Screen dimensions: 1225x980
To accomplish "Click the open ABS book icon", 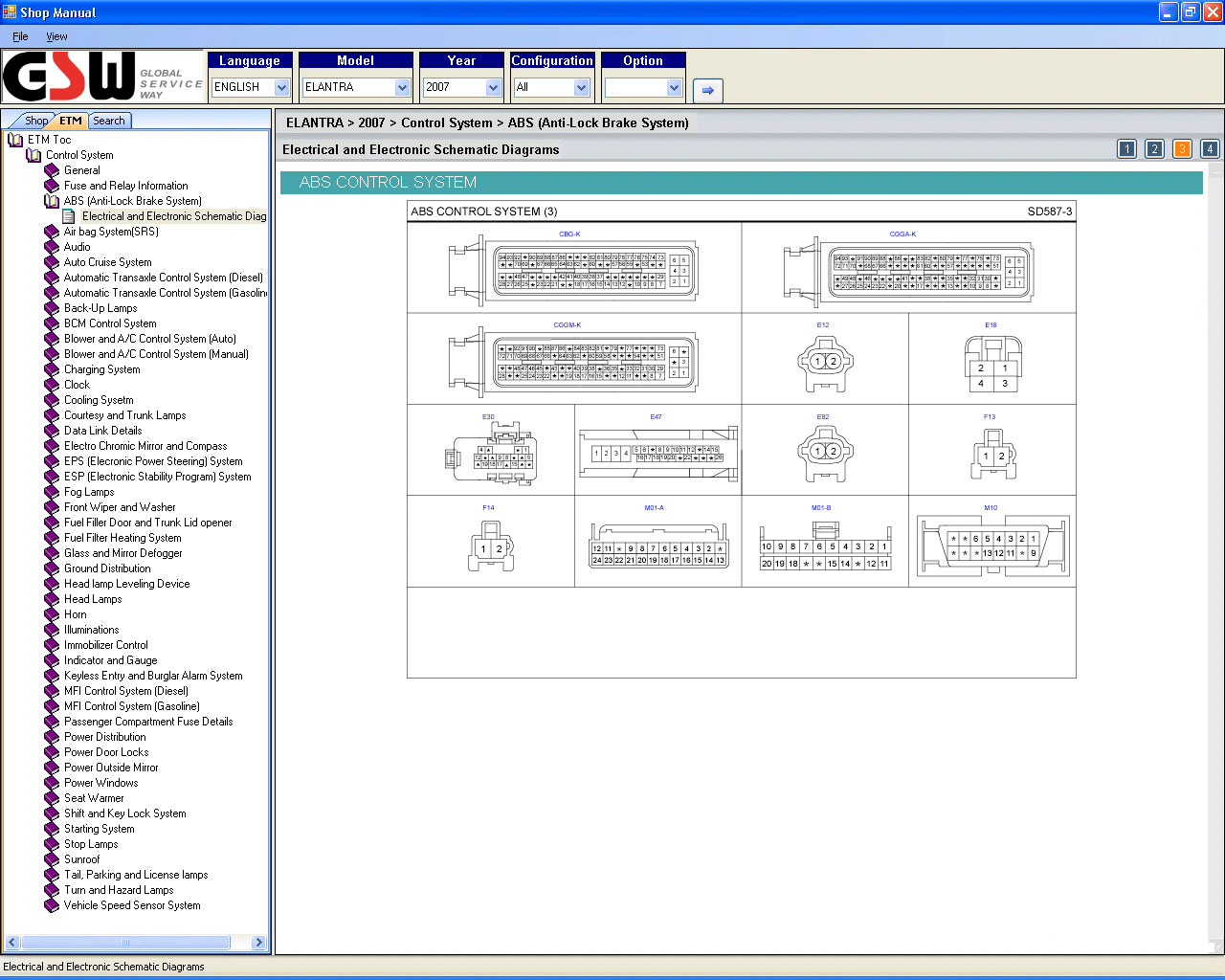I will [52, 201].
